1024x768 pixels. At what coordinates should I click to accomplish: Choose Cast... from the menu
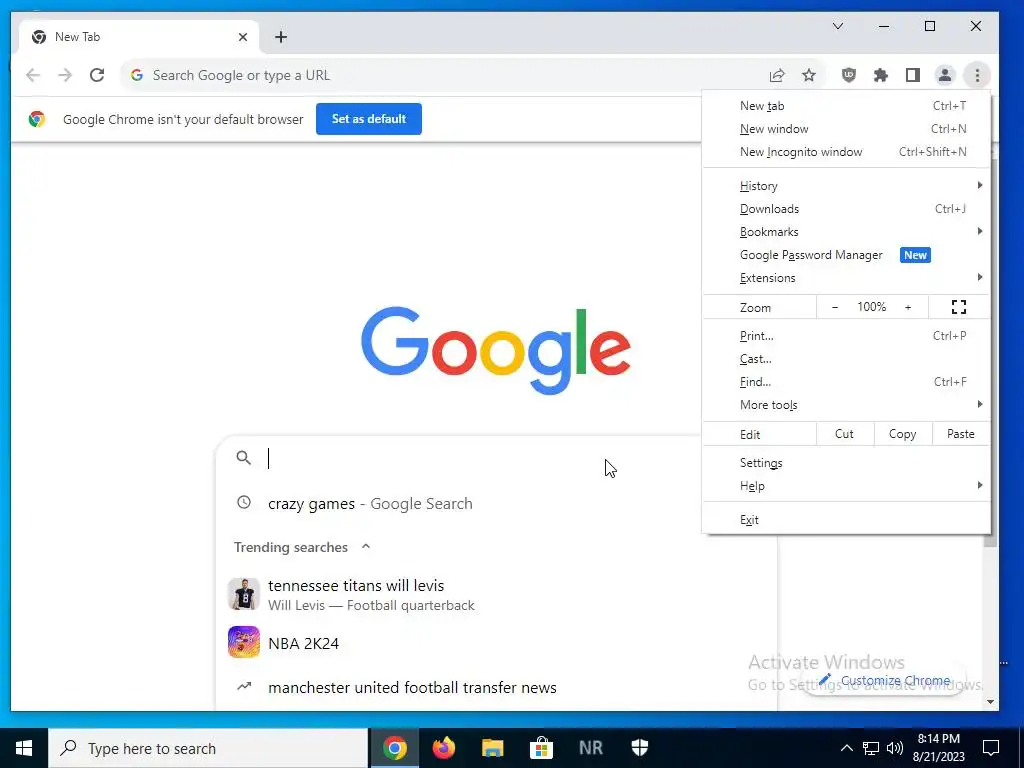coord(846,359)
